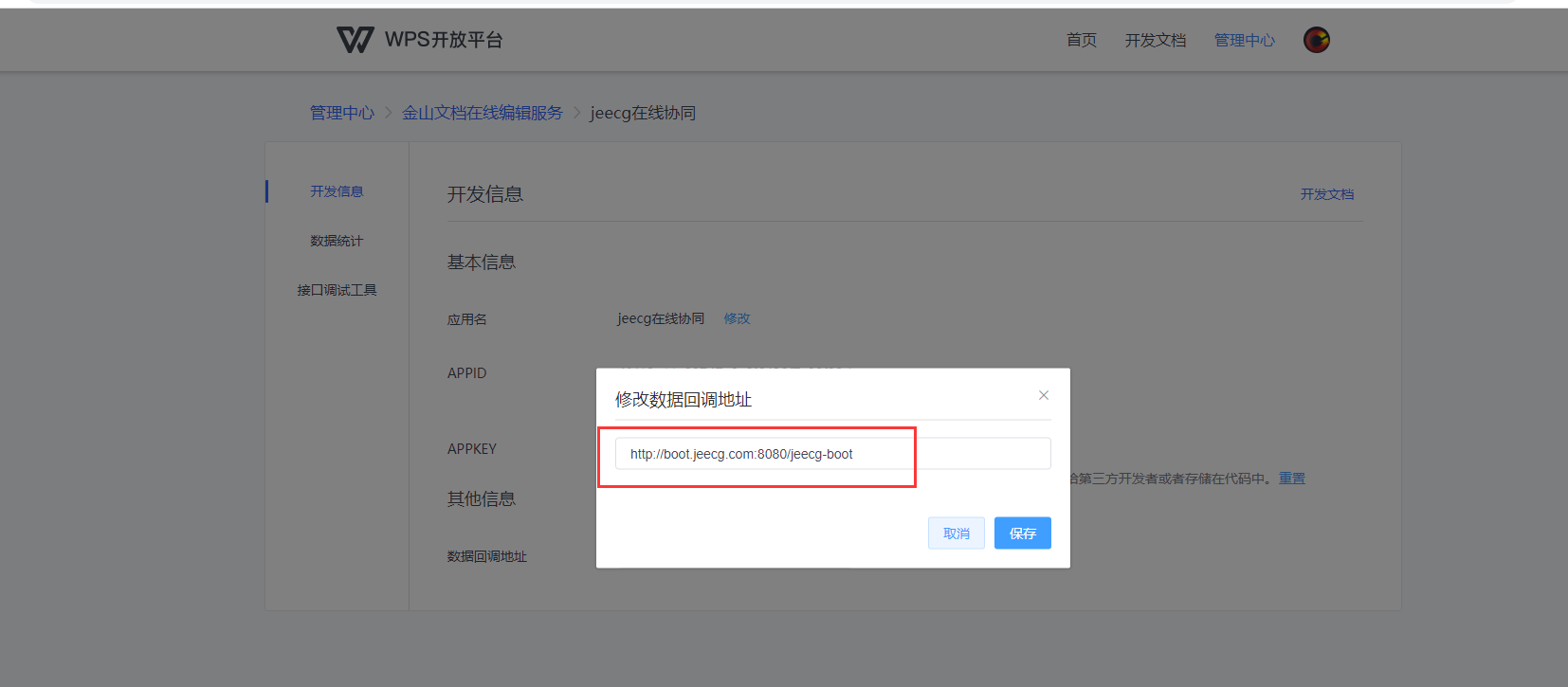Click the APPKEY label
Screen dimensions: 1568x687
[x=472, y=449]
